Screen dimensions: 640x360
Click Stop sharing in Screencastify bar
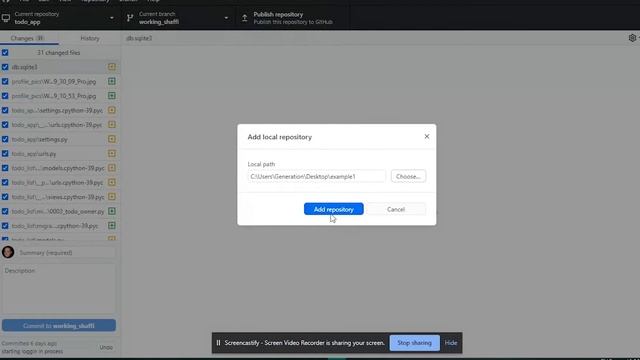point(414,343)
